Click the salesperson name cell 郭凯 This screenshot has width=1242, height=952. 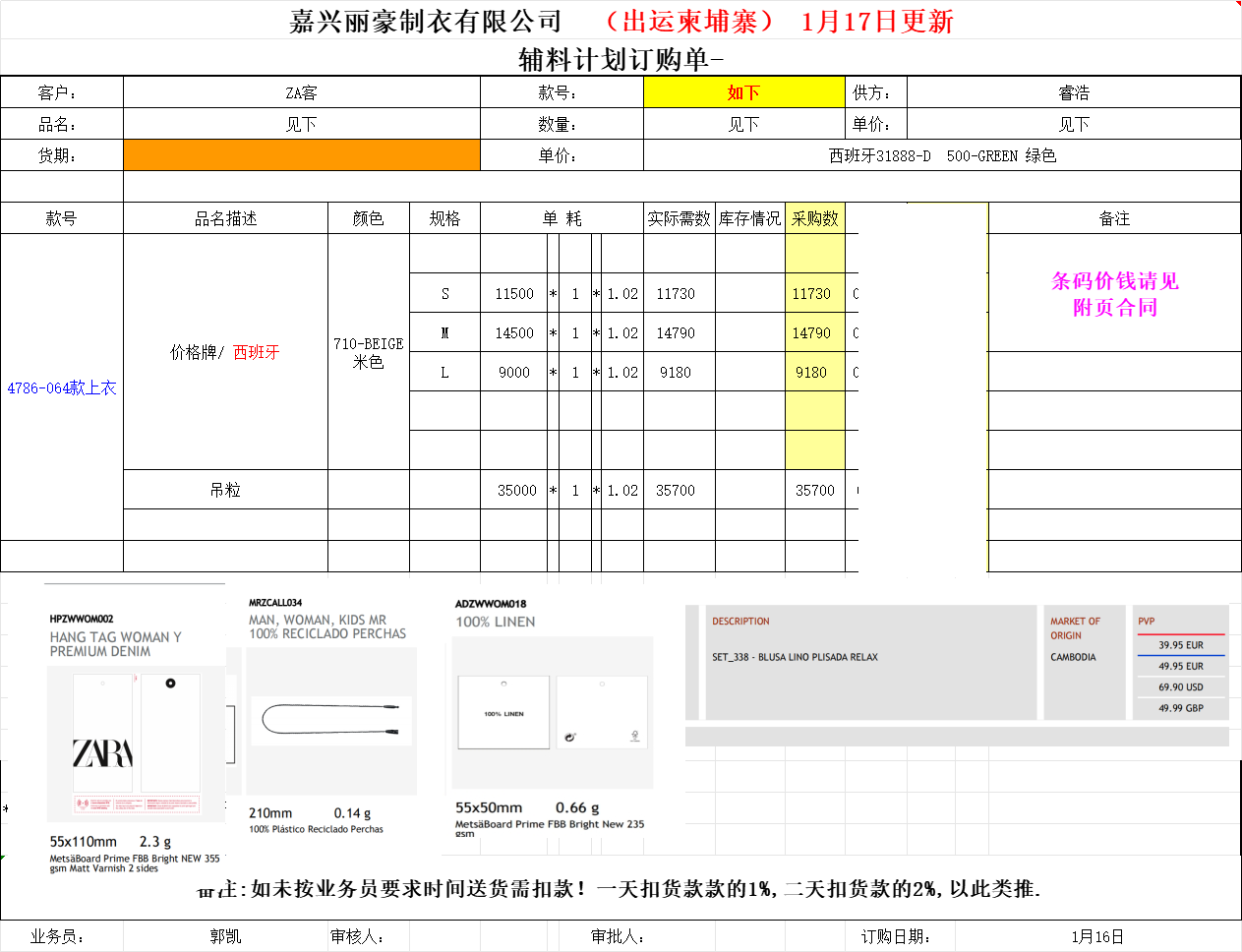(225, 936)
